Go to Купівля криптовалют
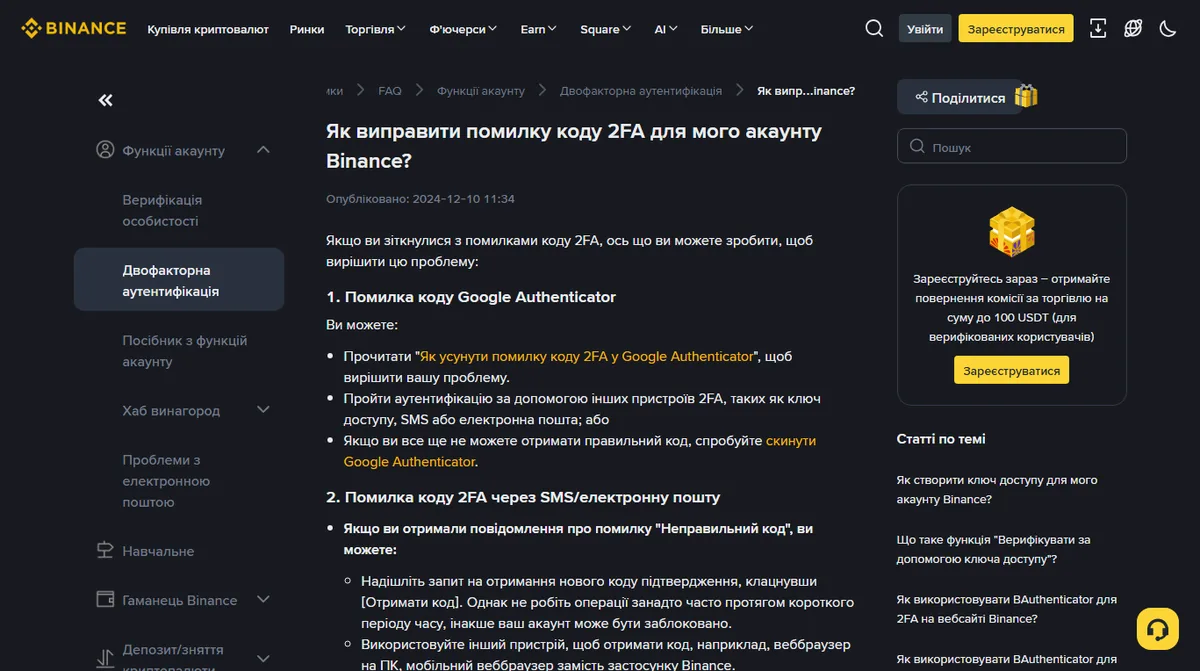1200x671 pixels. pyautogui.click(x=208, y=29)
